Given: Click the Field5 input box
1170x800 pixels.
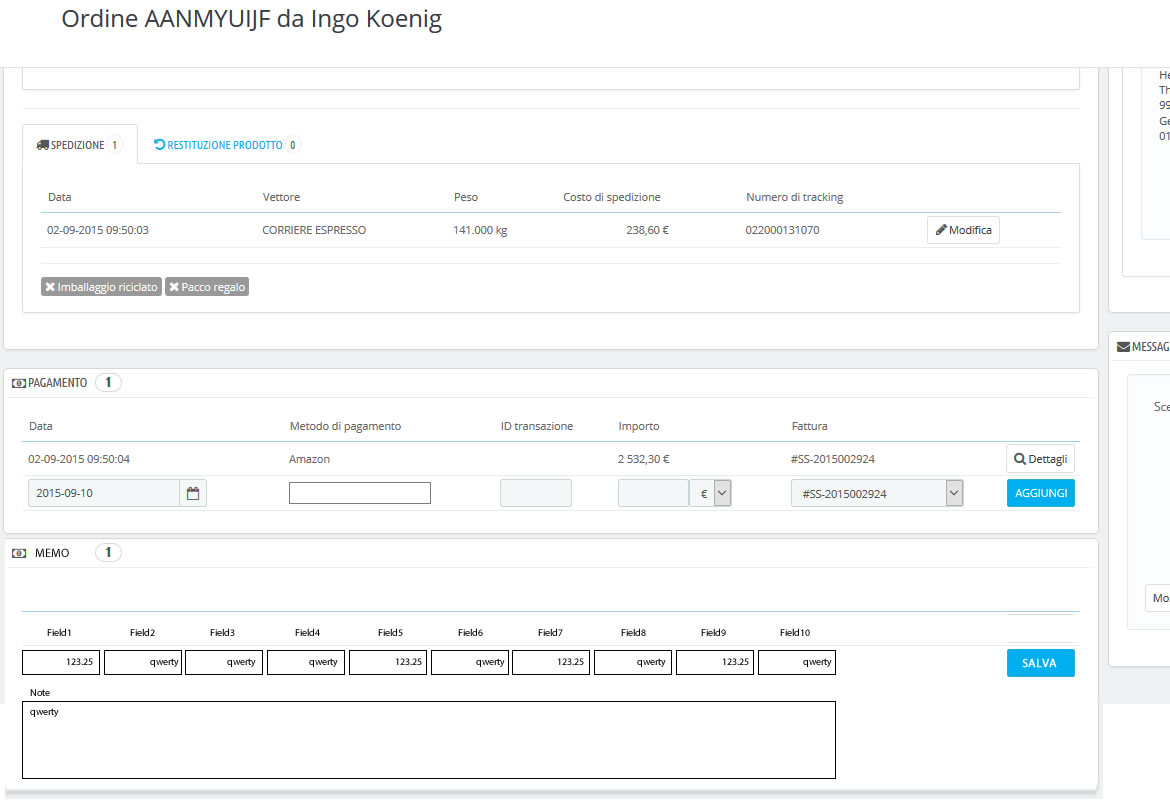Looking at the screenshot, I should point(388,662).
